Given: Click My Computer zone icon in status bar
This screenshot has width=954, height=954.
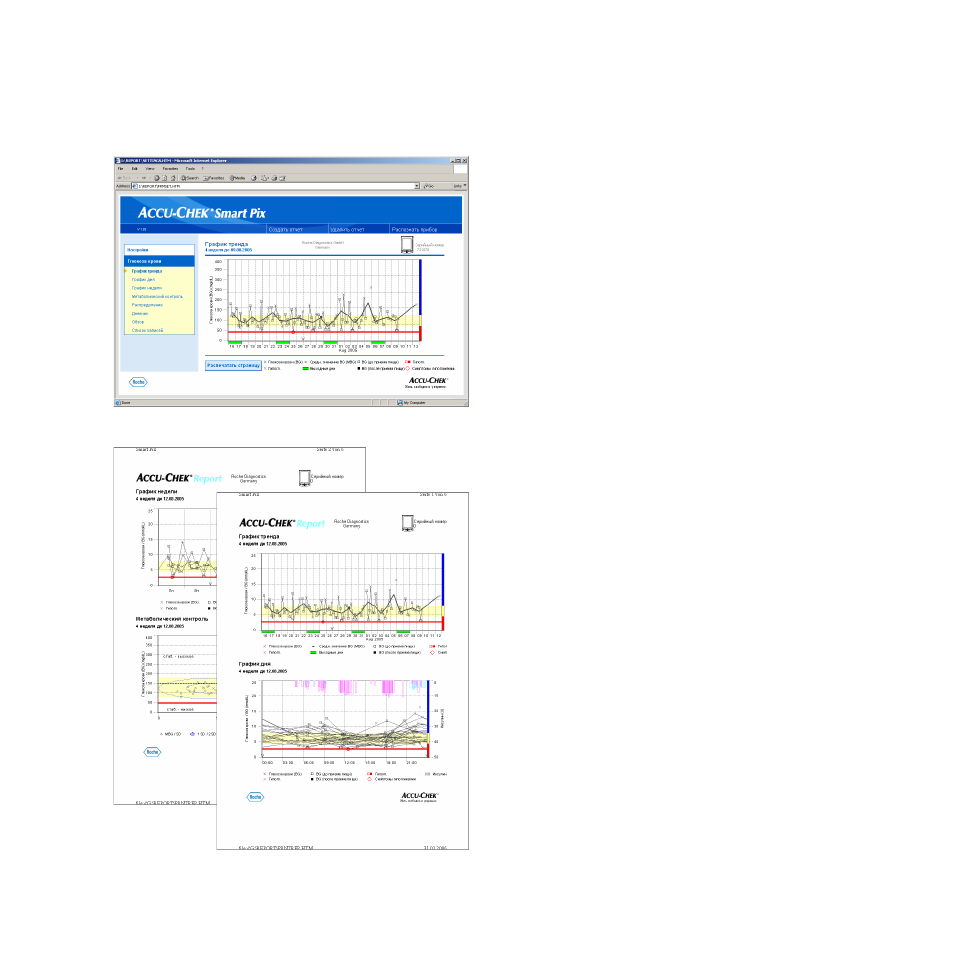Looking at the screenshot, I should coord(400,403).
